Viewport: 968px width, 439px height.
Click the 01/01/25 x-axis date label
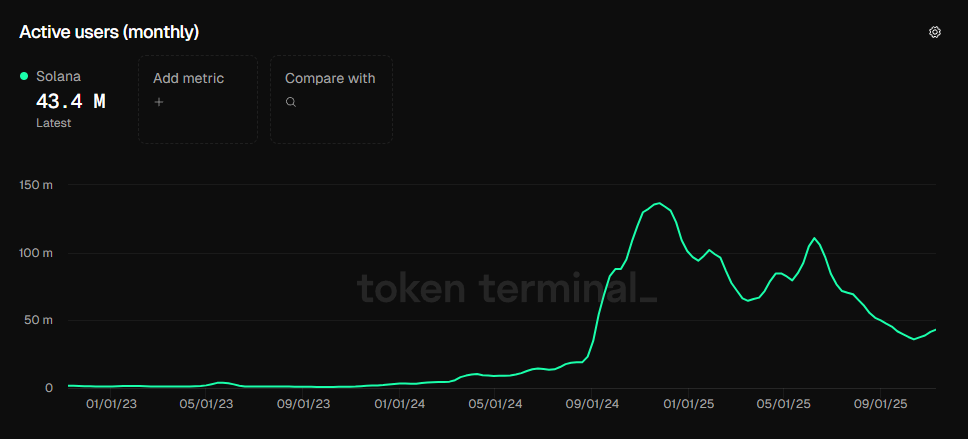(x=687, y=404)
